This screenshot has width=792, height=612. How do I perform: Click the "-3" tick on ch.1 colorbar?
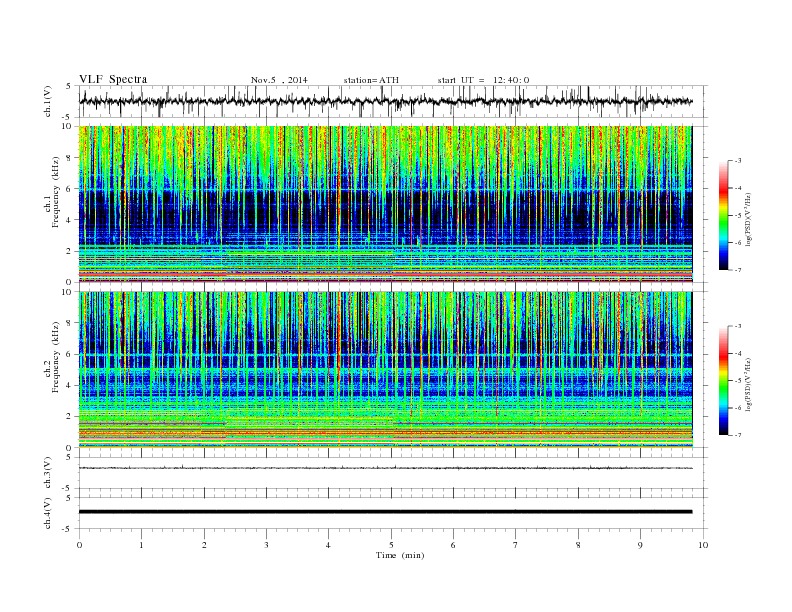(738, 161)
